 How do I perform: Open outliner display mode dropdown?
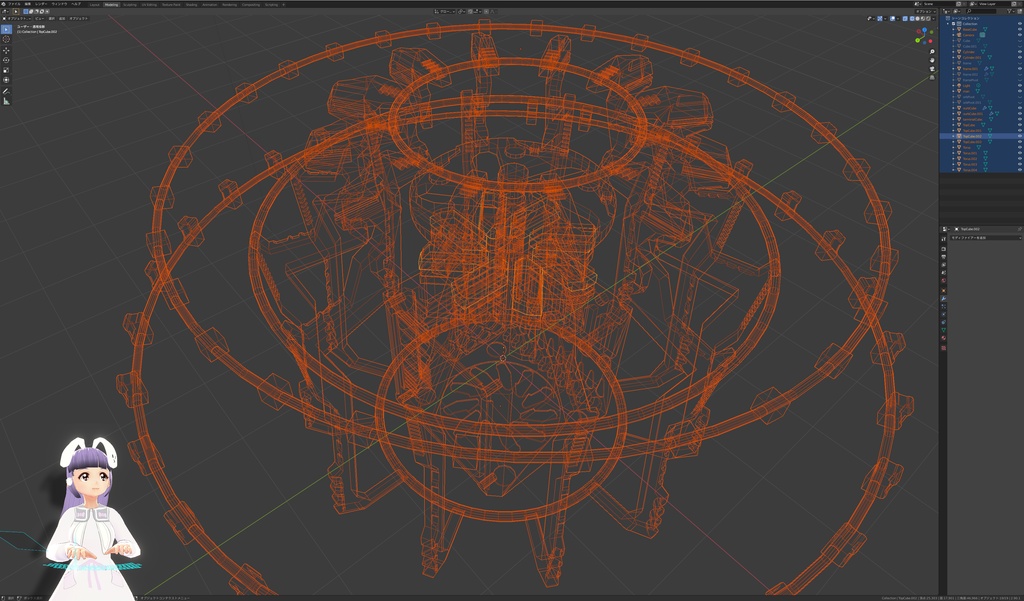point(957,11)
